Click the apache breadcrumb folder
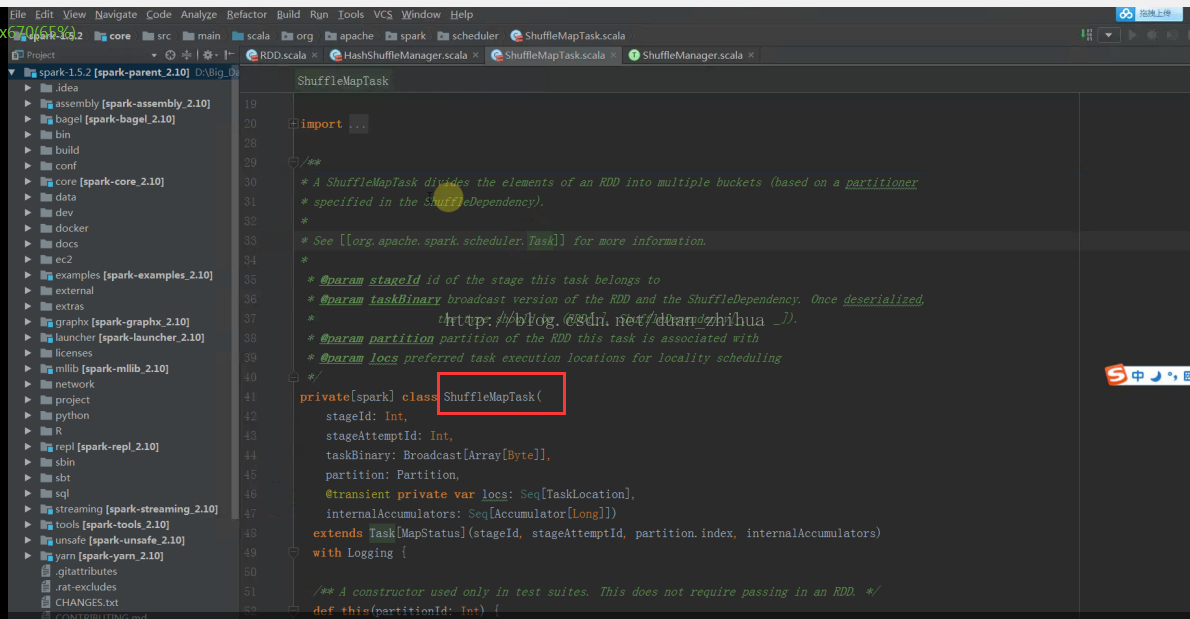 (x=349, y=36)
